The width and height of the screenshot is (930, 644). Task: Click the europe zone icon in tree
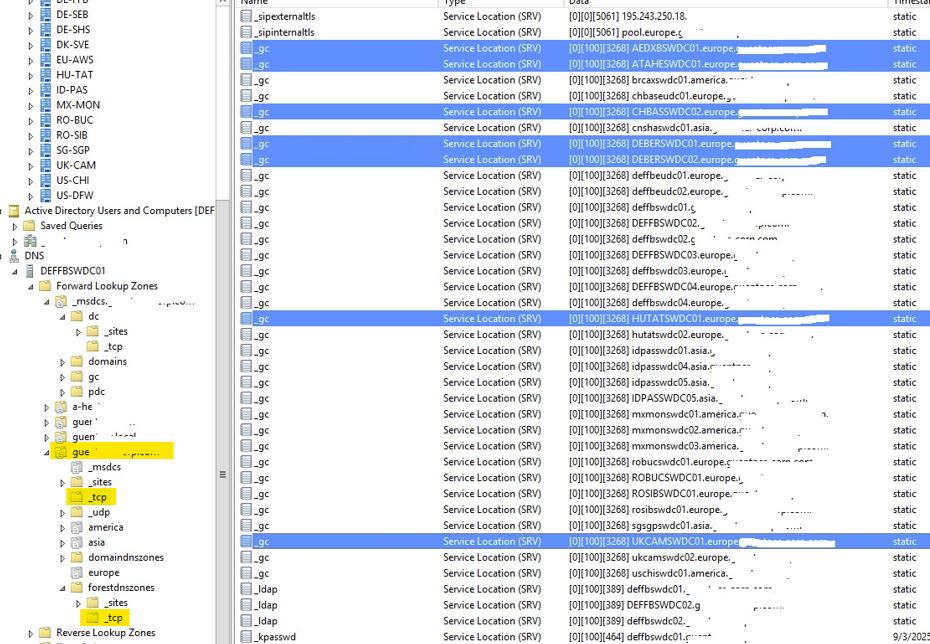tap(77, 573)
